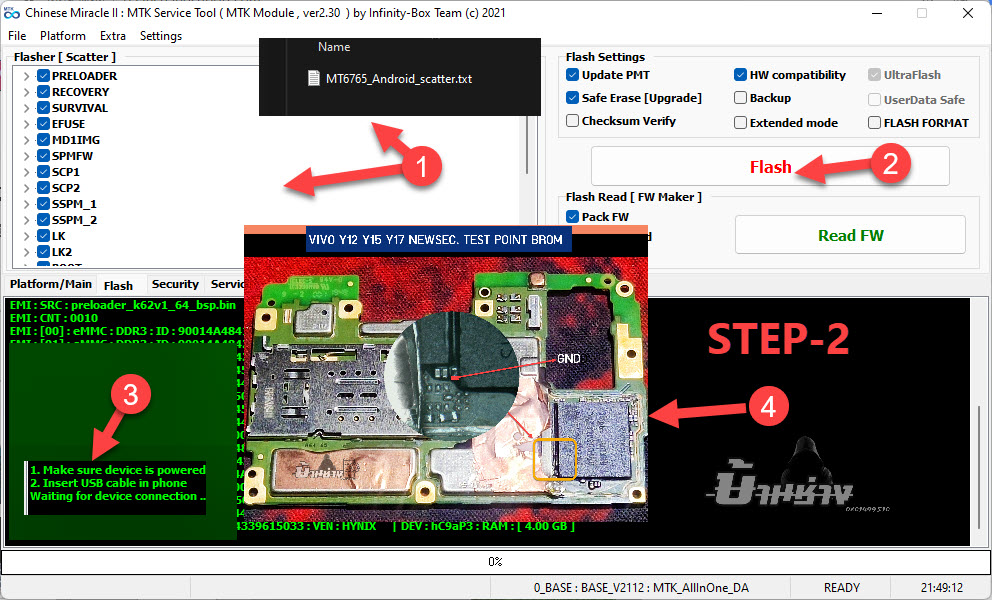992x600 pixels.
Task: Expand the SURVIVAL tree node
Action: 27,108
